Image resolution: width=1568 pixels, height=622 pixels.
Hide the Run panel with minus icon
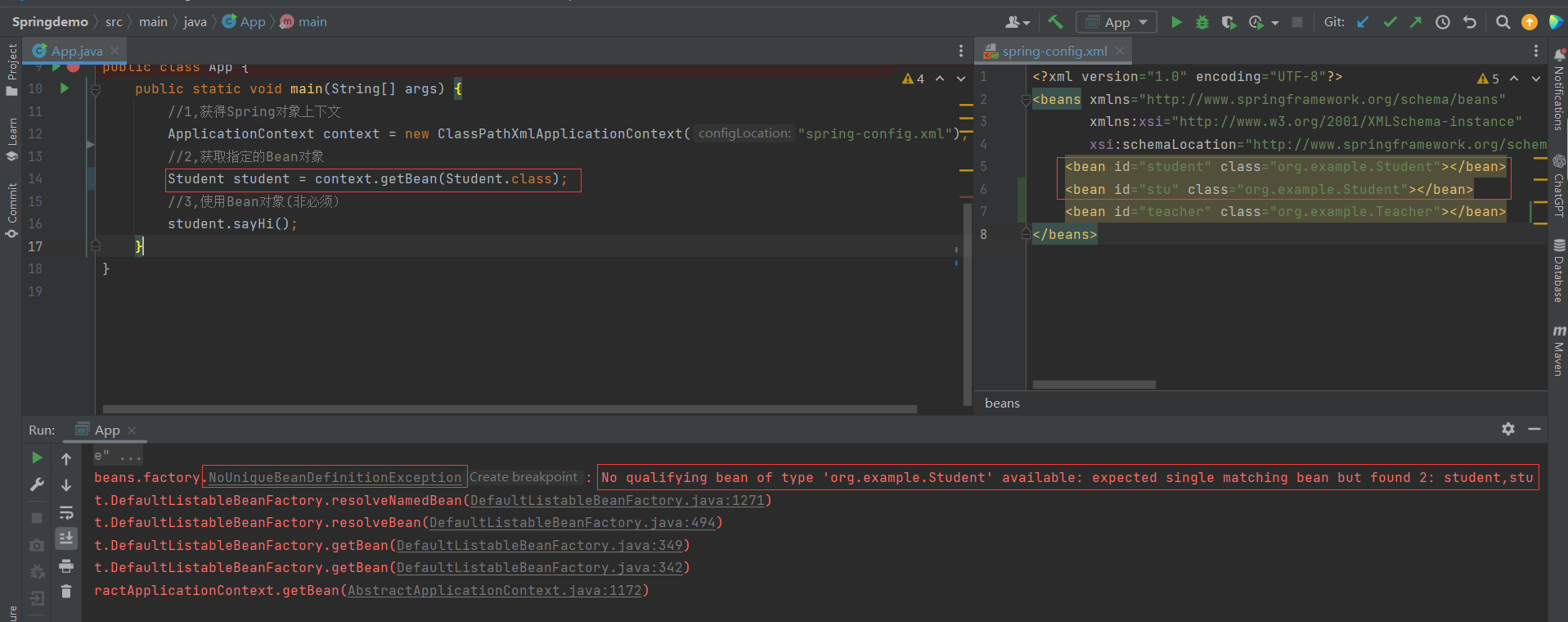1534,429
